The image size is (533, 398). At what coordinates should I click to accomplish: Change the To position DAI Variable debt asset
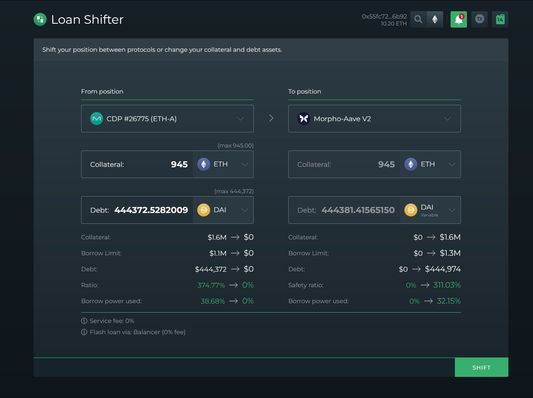click(x=430, y=210)
